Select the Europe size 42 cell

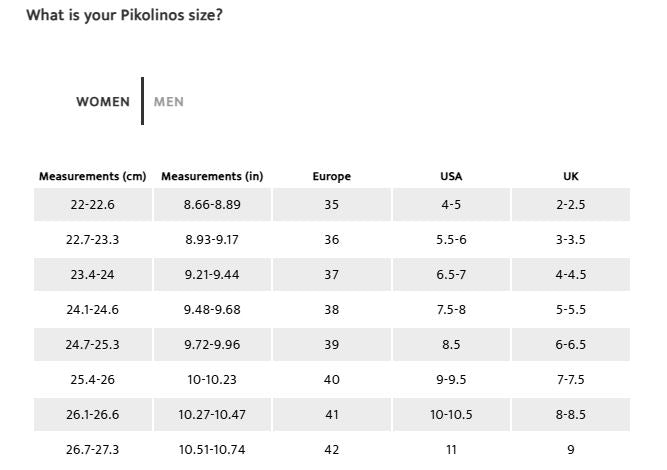coord(332,450)
